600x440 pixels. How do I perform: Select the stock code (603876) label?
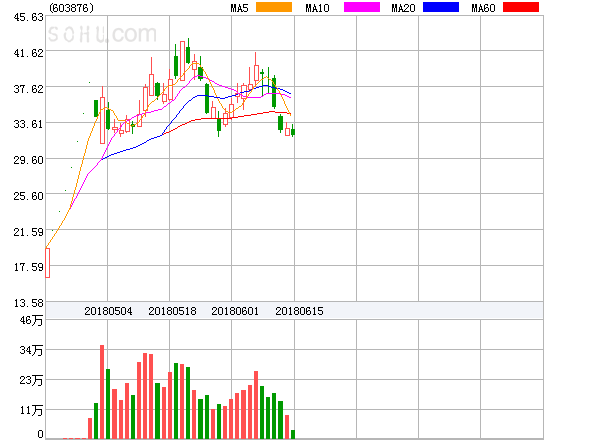[72, 8]
